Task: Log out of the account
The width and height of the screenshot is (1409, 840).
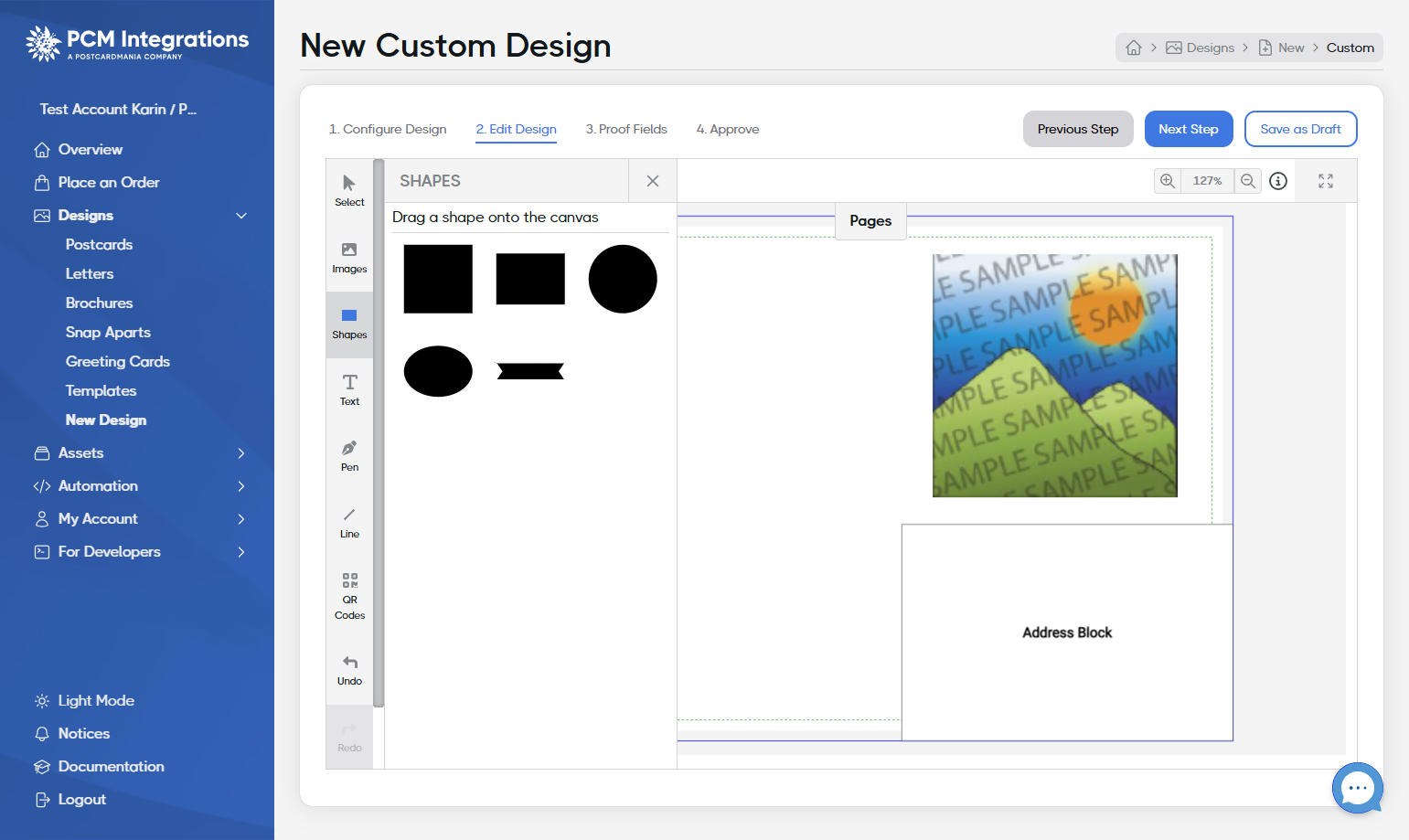Action: tap(70, 800)
